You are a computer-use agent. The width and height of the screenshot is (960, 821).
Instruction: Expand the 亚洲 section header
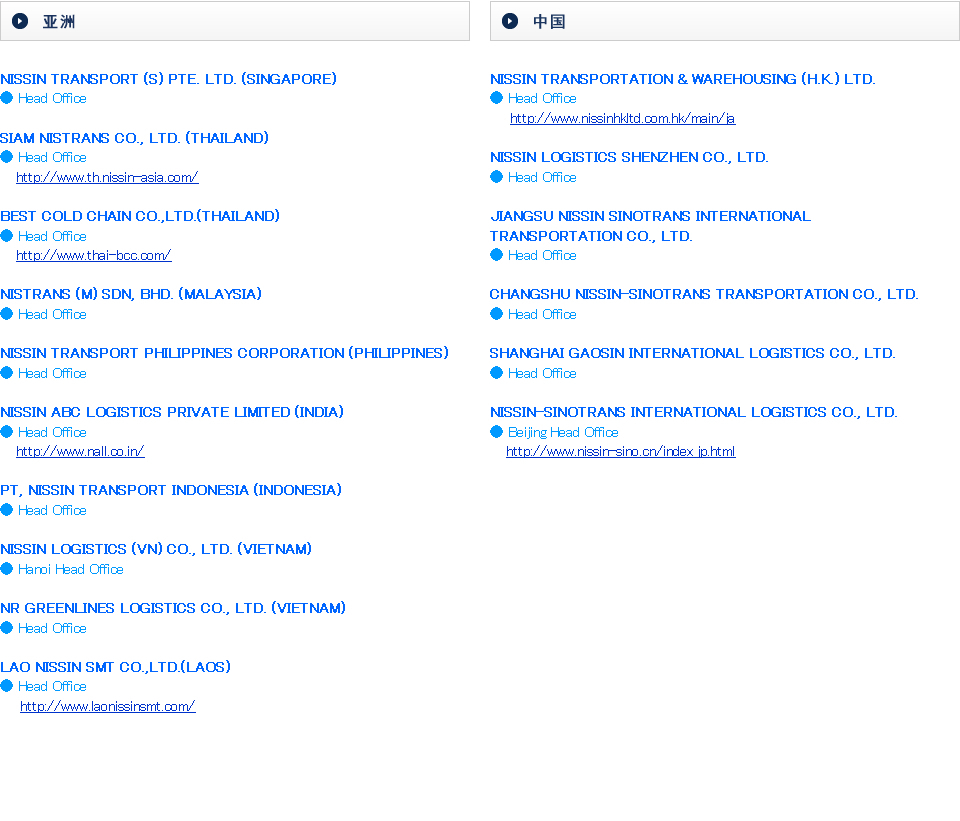click(x=235, y=21)
